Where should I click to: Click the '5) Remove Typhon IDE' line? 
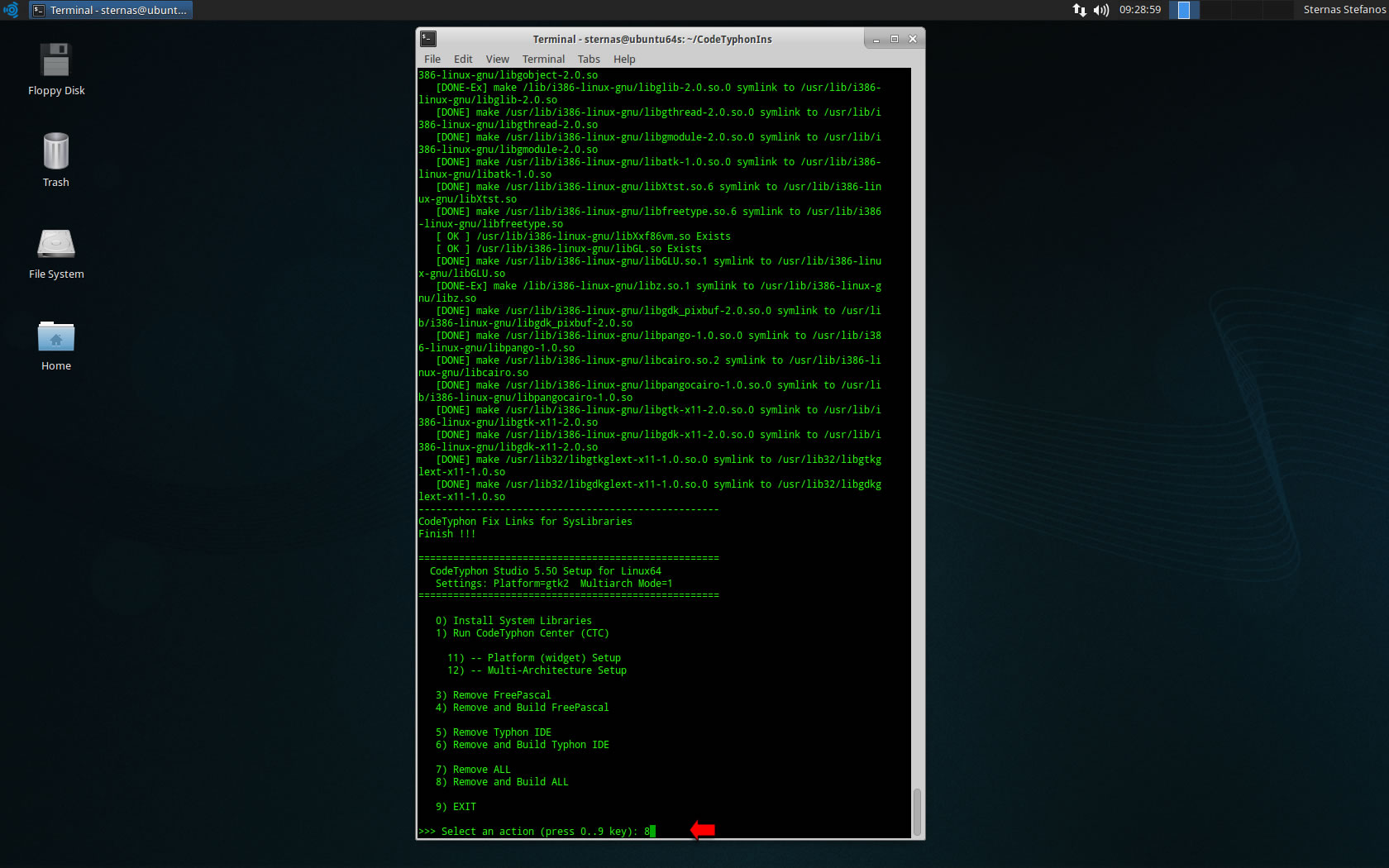(x=493, y=732)
